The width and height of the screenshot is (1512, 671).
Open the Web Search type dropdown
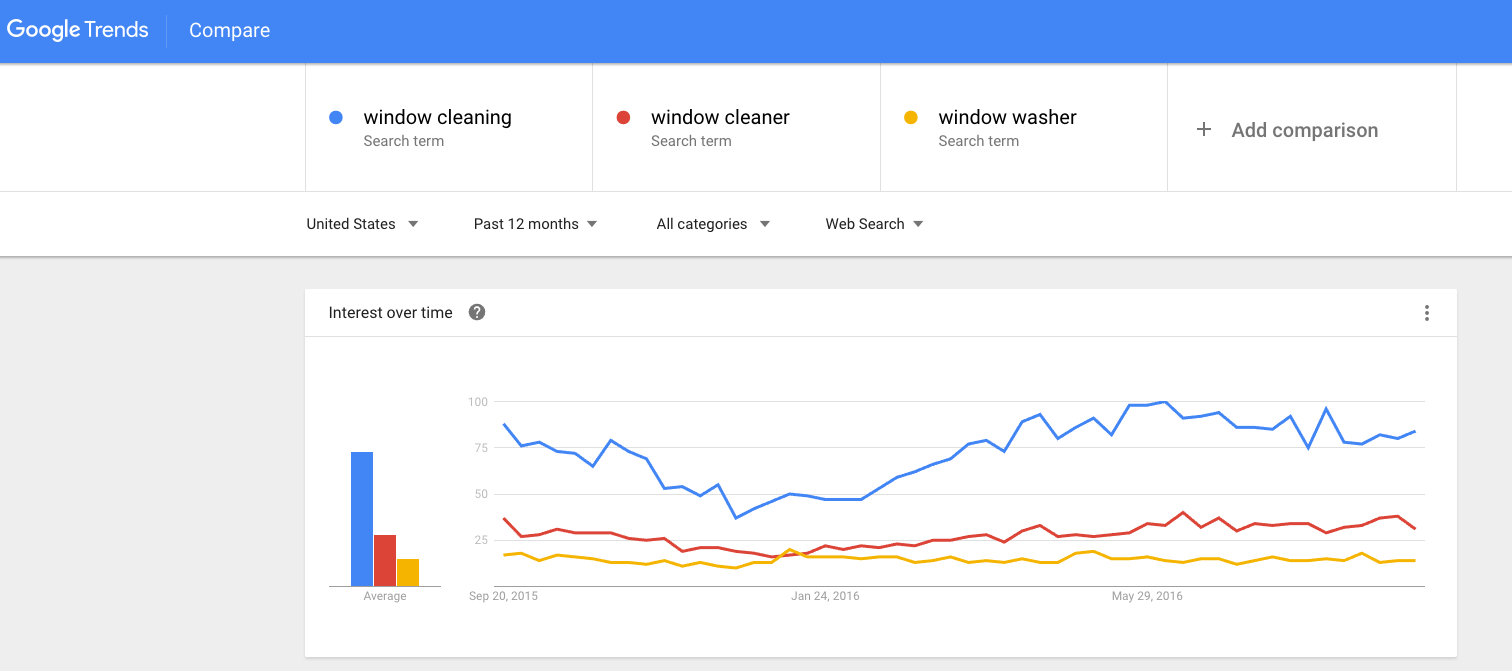874,224
